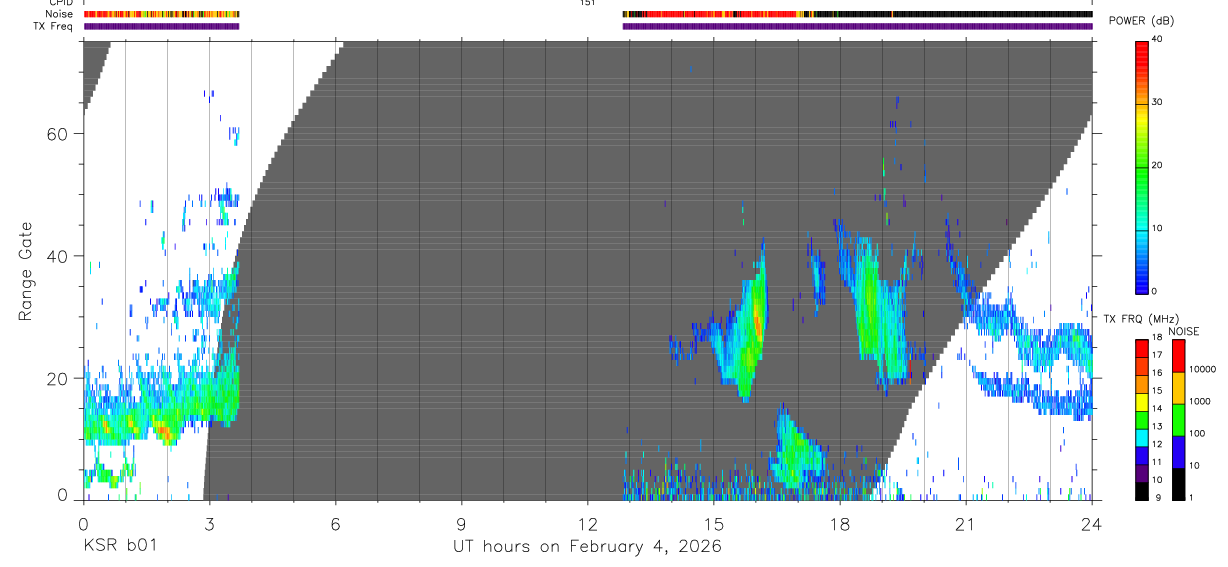Click the 151 CPID label
The width and height of the screenshot is (1228, 567).
click(587, 3)
